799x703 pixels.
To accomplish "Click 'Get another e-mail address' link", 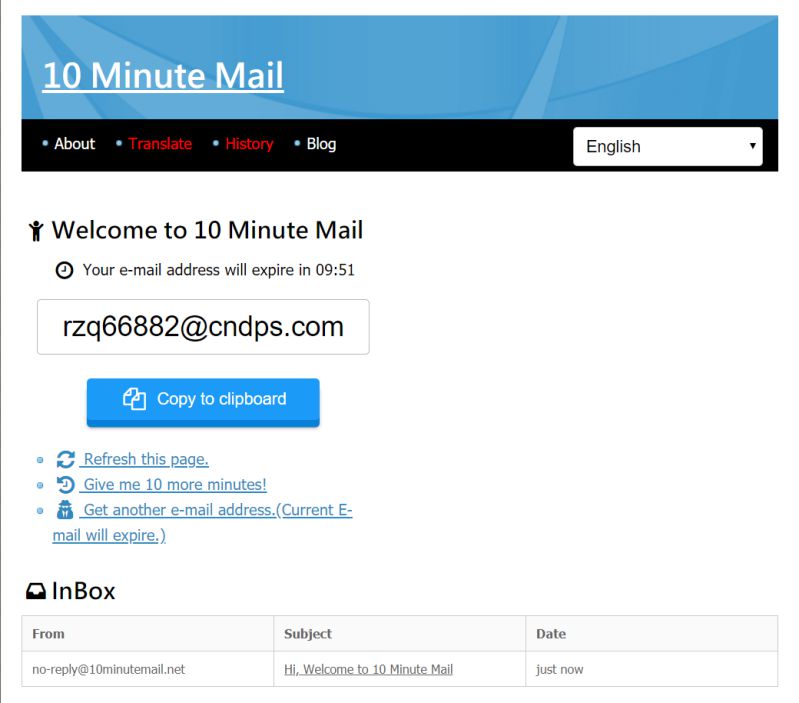I will point(217,510).
